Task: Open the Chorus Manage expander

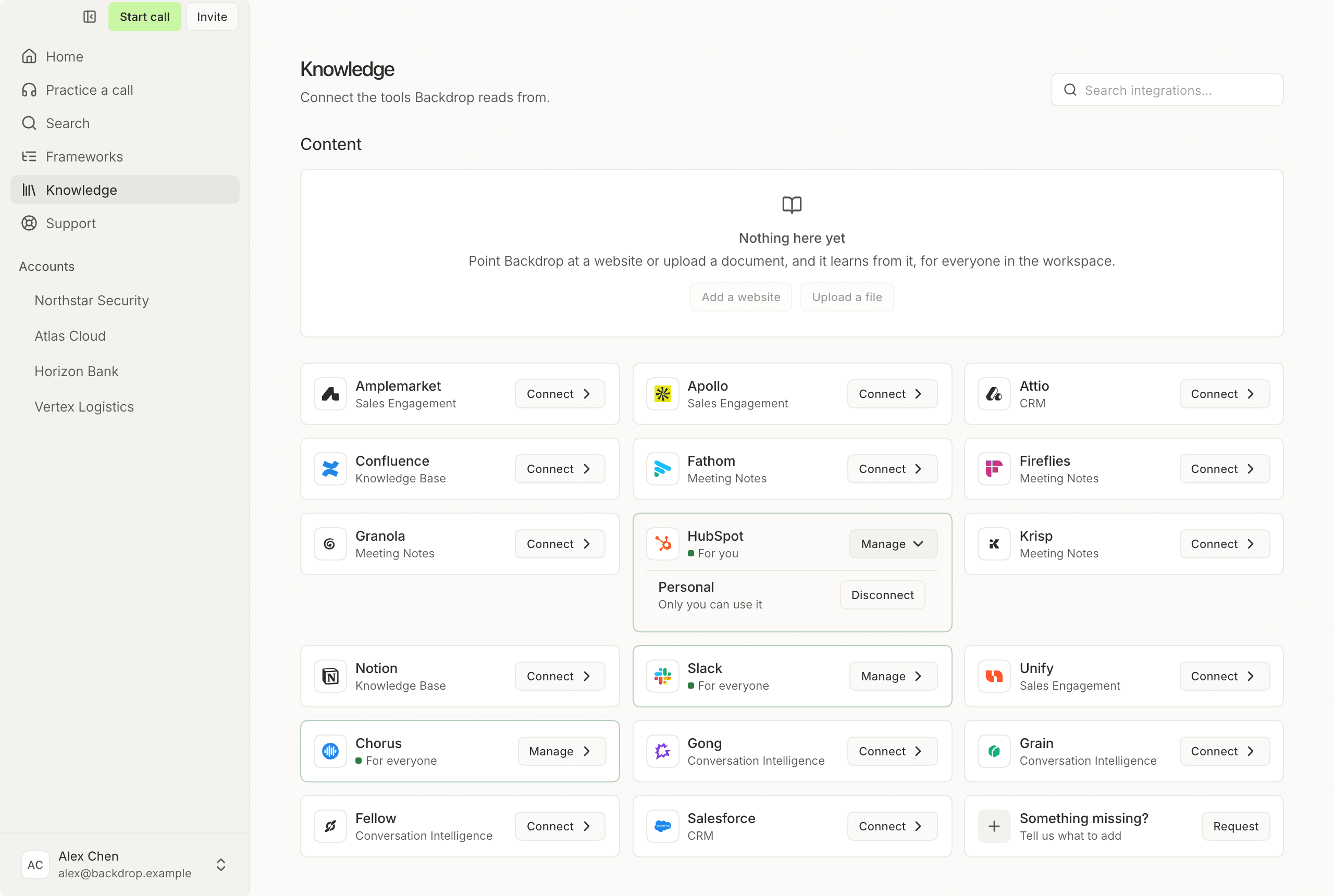Action: click(561, 751)
